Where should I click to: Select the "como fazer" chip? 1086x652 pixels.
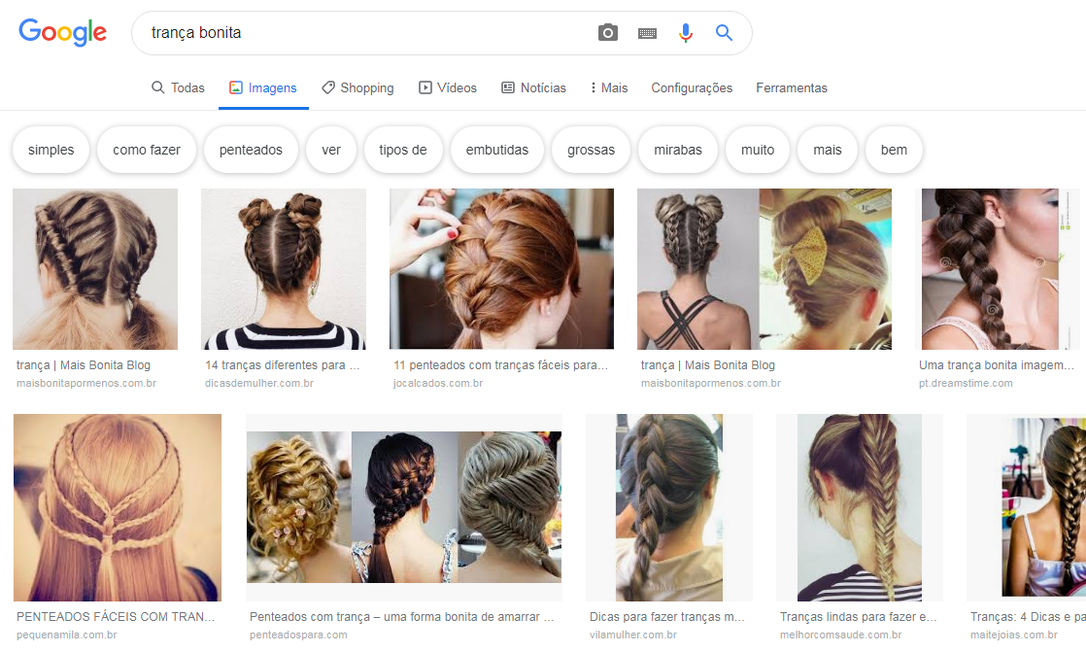[x=147, y=150]
